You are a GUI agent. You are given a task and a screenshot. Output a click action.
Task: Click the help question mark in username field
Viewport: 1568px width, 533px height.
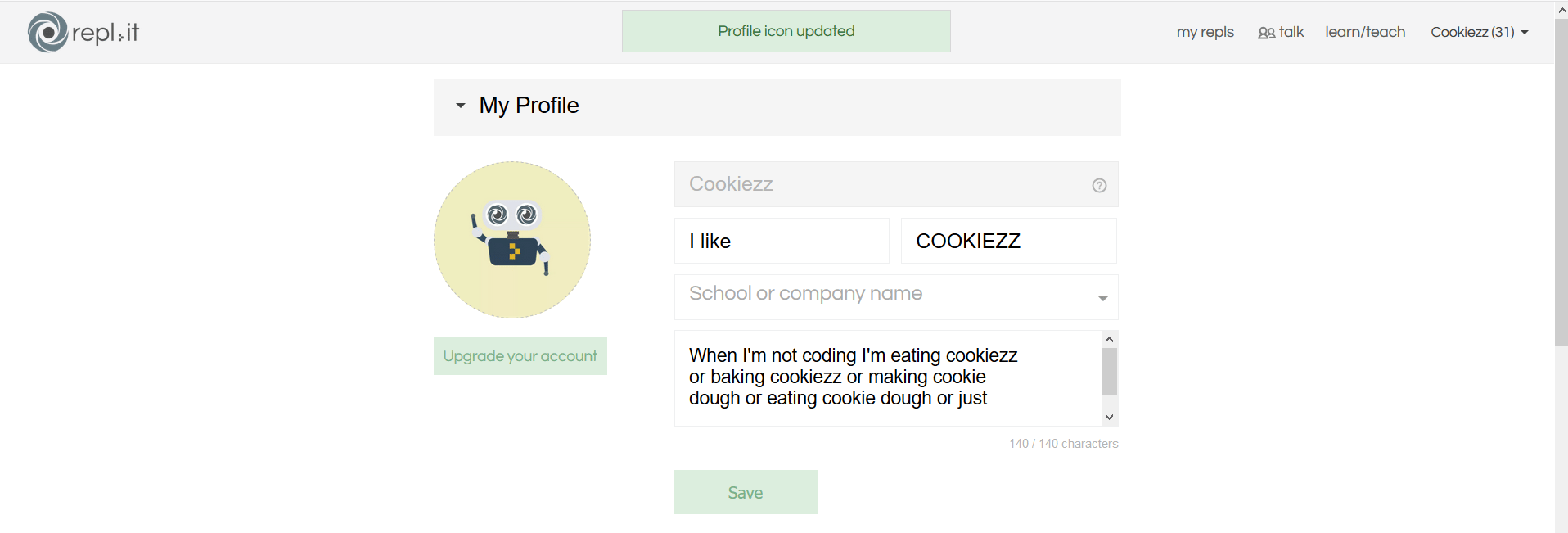1099,185
